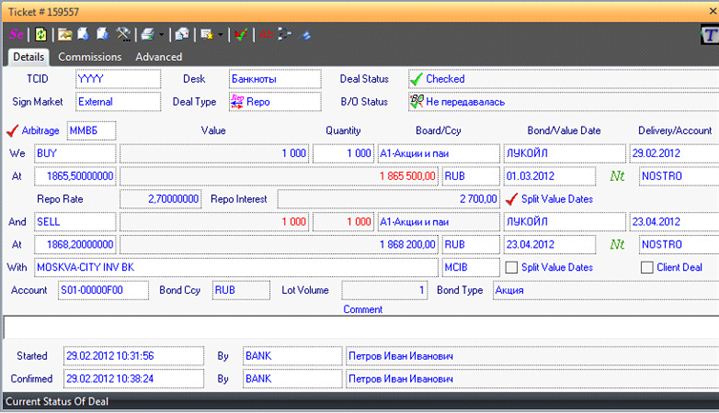The width and height of the screenshot is (719, 413).
Task: Click the Repo Interest field 2 700,00
Action: (x=388, y=199)
